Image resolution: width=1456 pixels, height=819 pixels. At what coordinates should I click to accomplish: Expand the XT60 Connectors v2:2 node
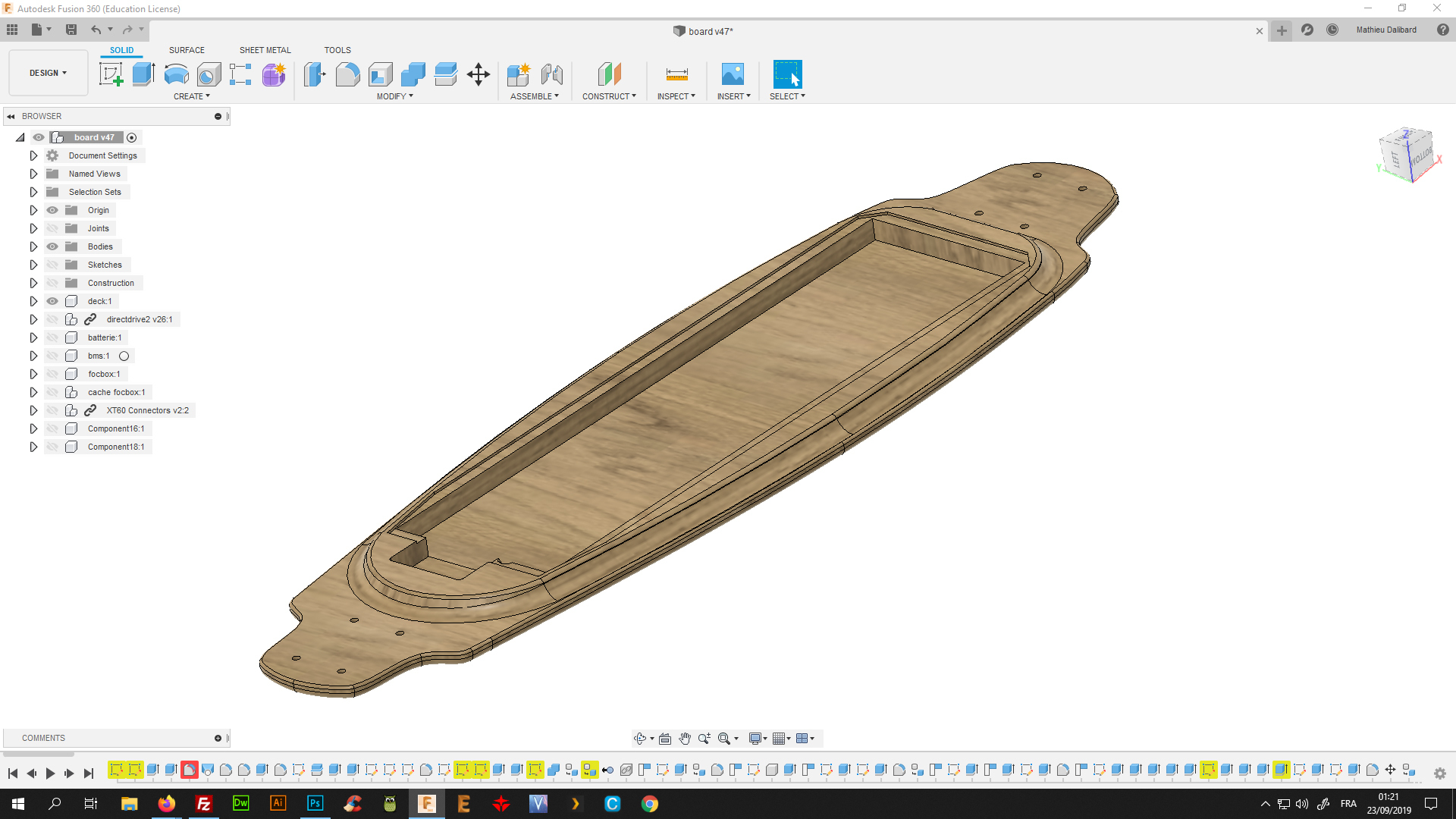click(x=33, y=410)
